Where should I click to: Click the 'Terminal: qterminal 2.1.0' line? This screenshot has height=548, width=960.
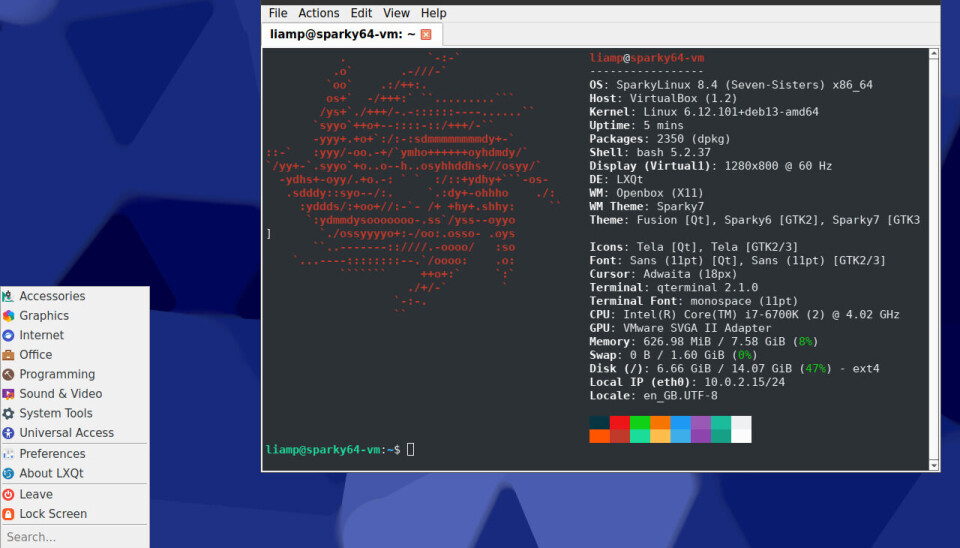point(673,287)
